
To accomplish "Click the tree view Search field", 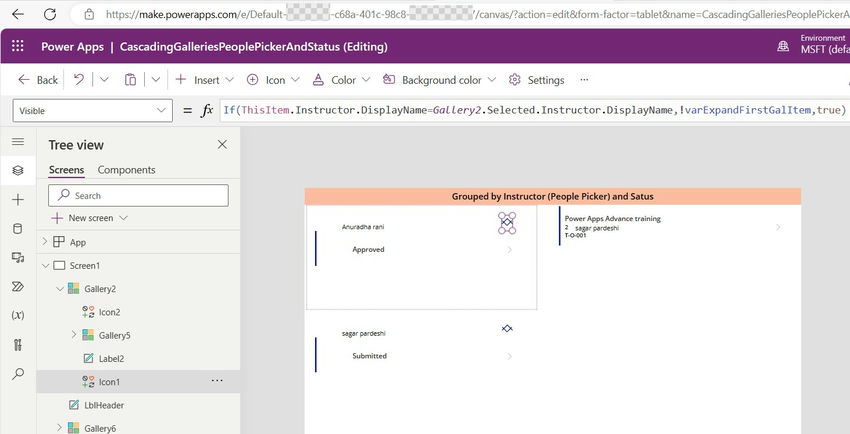I will point(138,196).
